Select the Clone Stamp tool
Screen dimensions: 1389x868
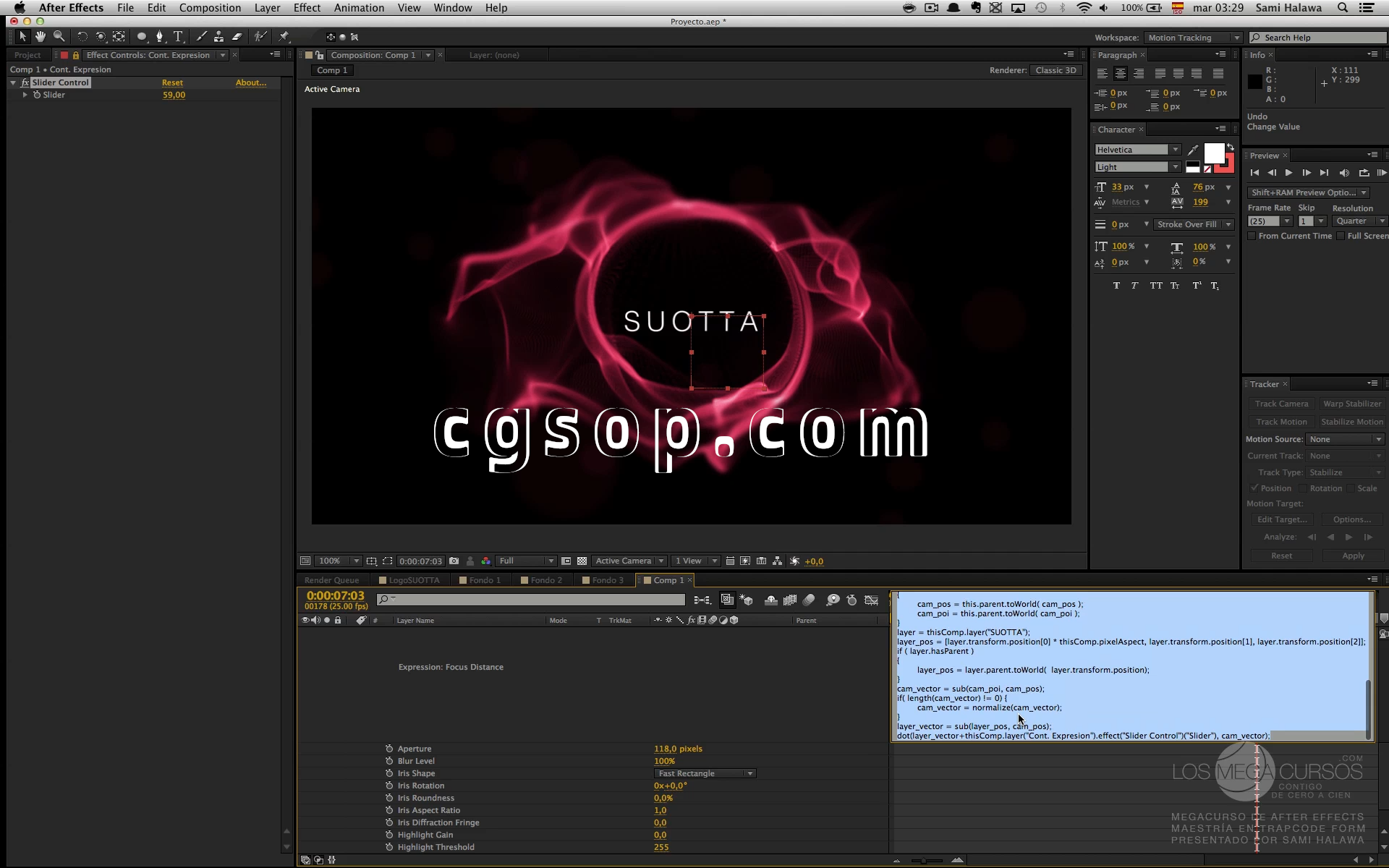click(218, 36)
